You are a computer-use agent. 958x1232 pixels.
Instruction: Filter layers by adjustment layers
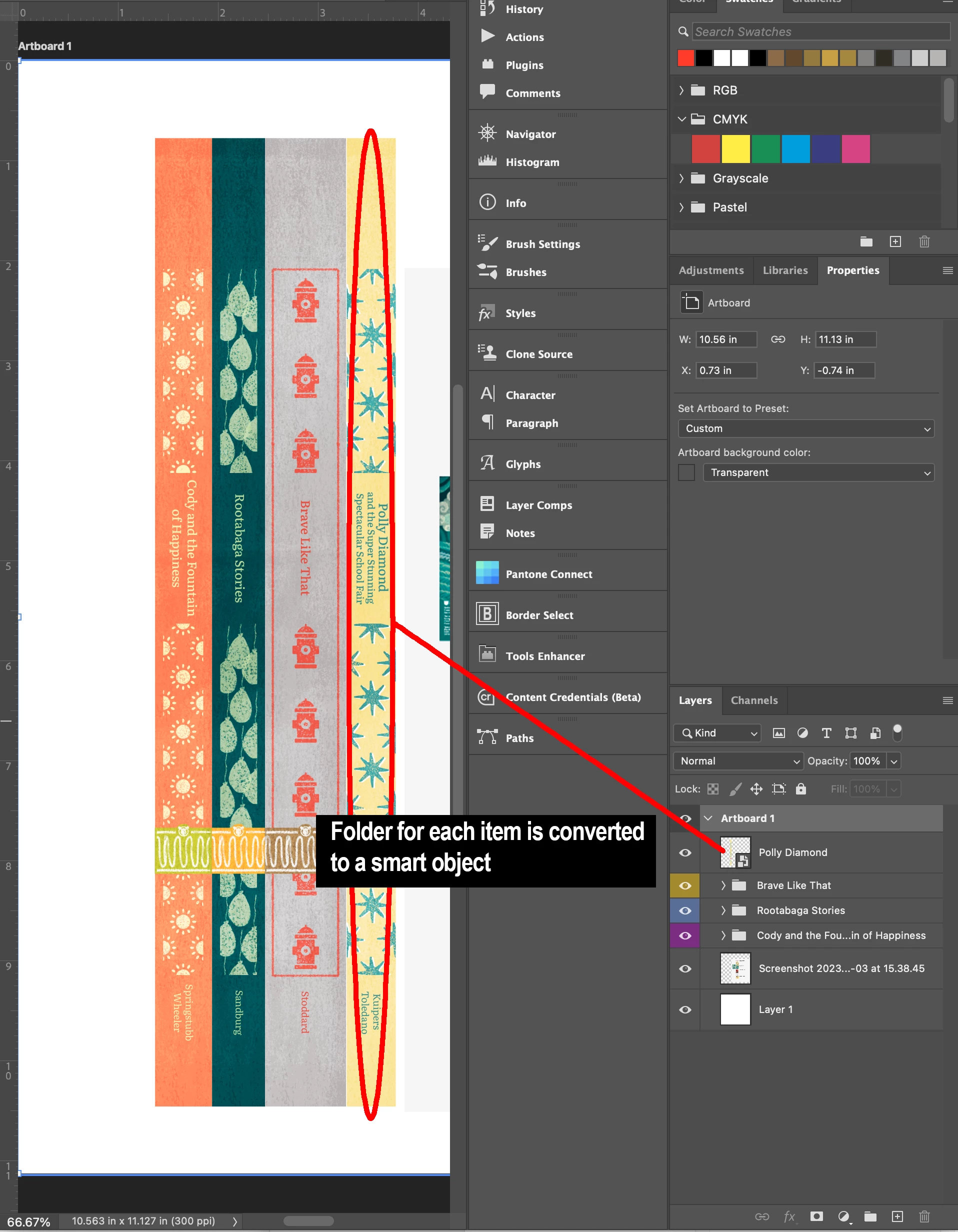coord(802,733)
